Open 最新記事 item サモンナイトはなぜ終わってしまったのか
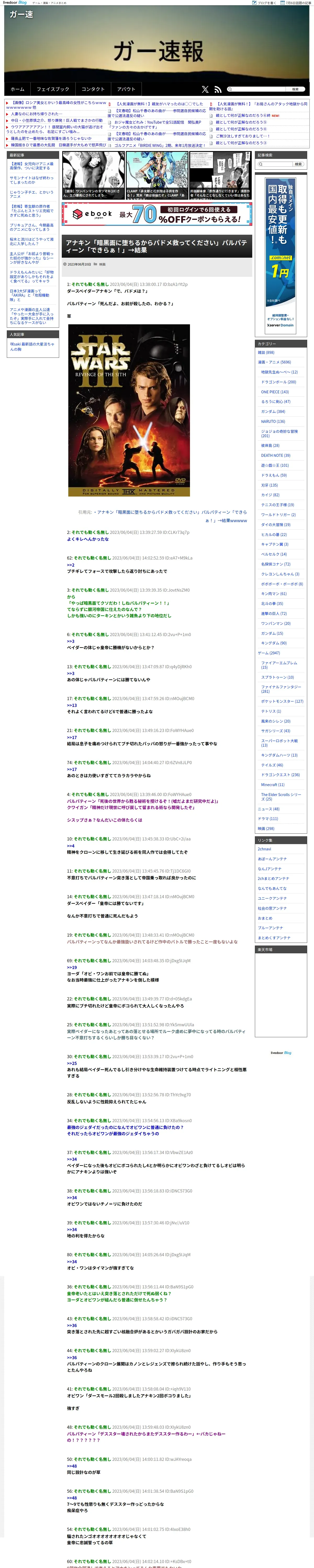Image resolution: width=314 pixels, height=1568 pixels. coord(32,180)
